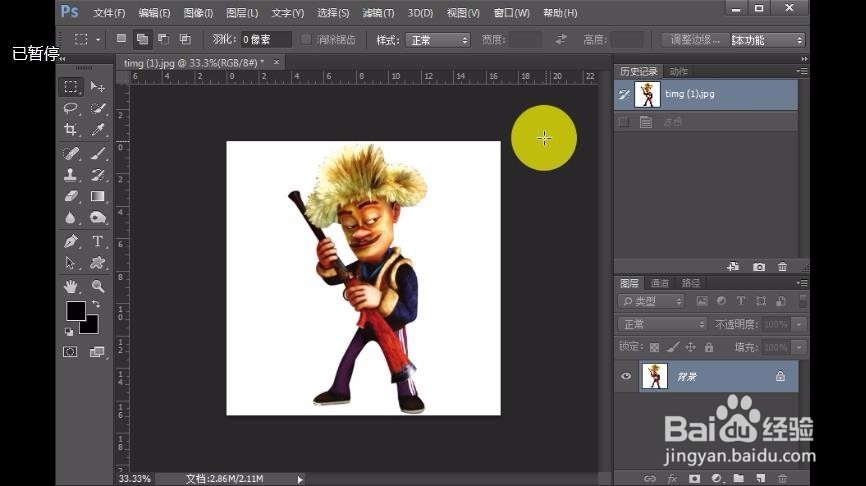Viewport: 866px width, 486px height.
Task: Select the Pen tool
Action: [71, 241]
